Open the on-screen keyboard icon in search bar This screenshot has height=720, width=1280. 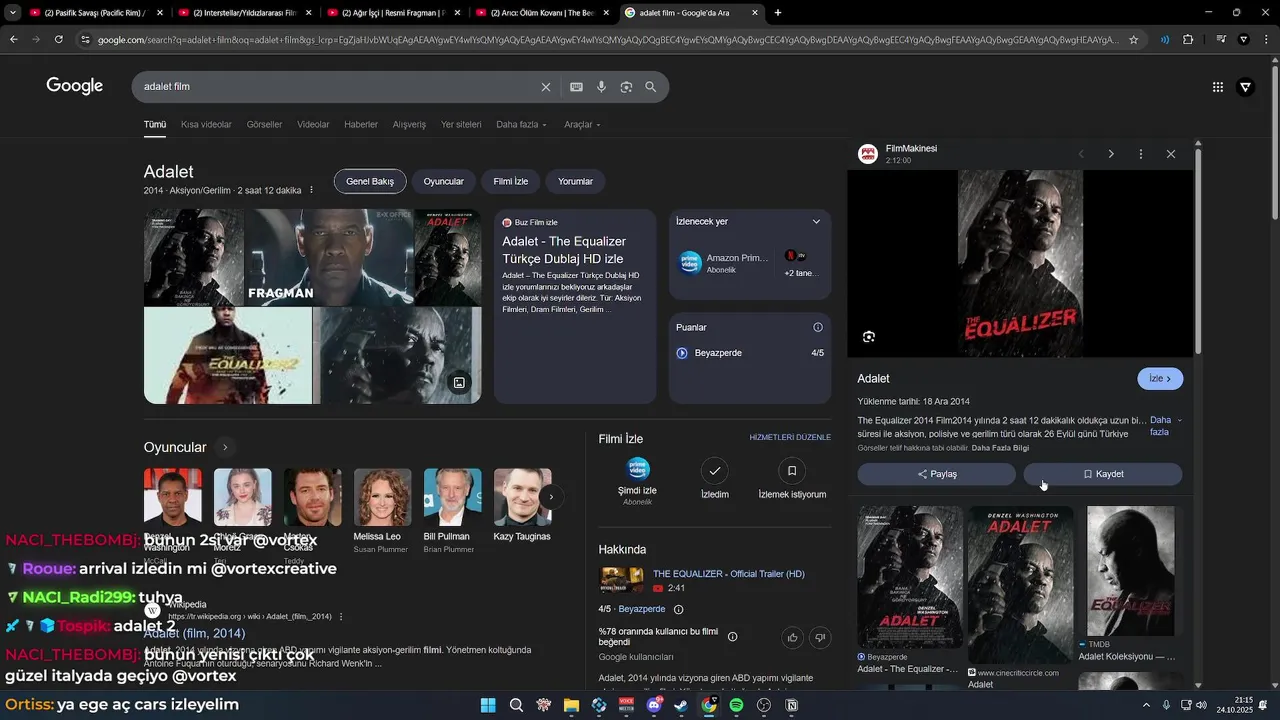click(x=576, y=87)
